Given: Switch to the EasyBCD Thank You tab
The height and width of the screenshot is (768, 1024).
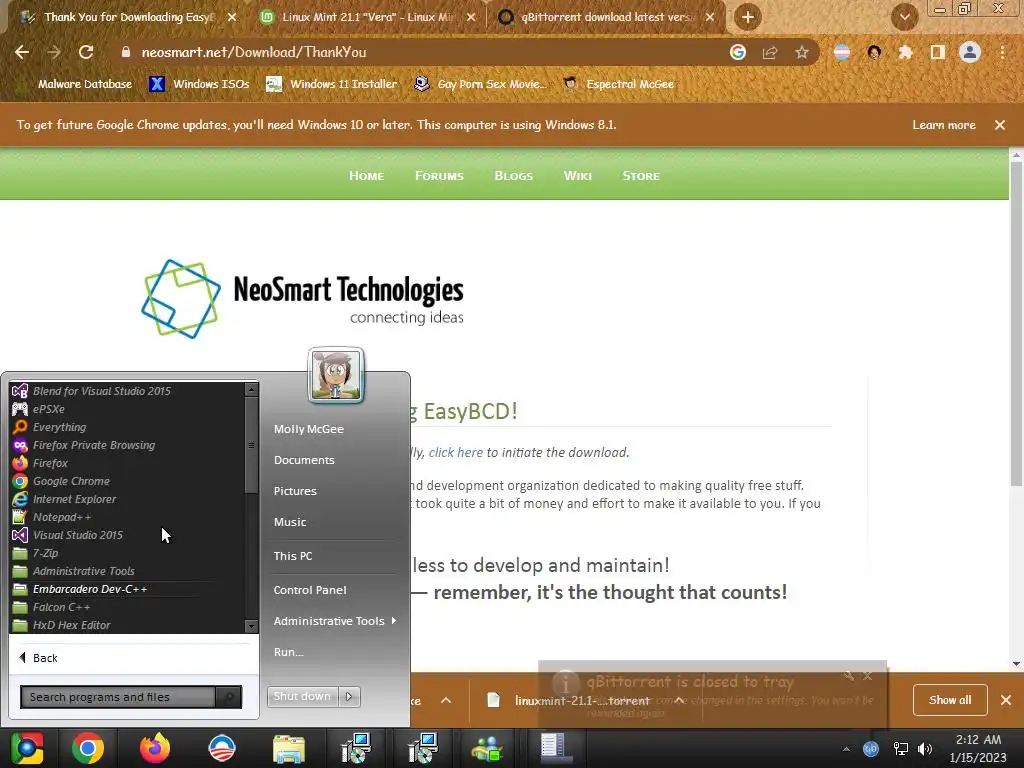Looking at the screenshot, I should [127, 17].
